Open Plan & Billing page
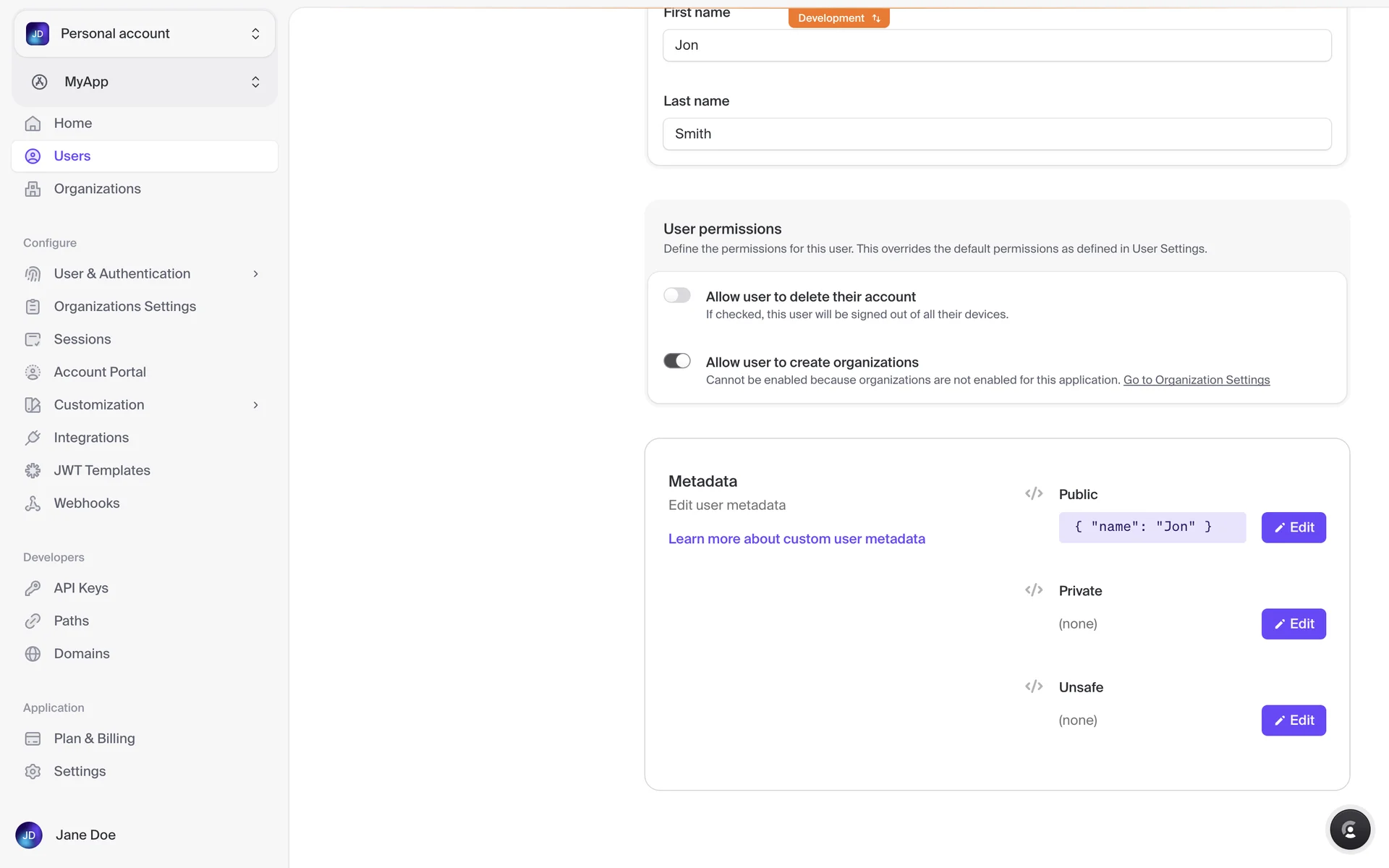Image resolution: width=1389 pixels, height=868 pixels. click(94, 739)
